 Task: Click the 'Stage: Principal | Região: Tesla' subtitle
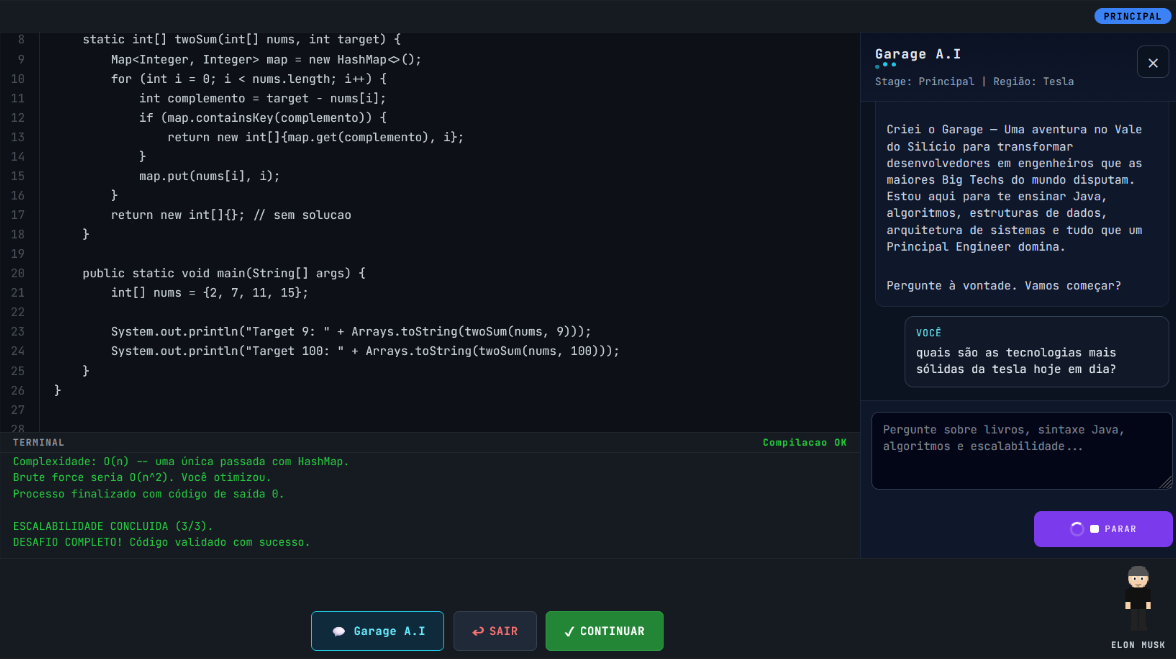coord(974,81)
